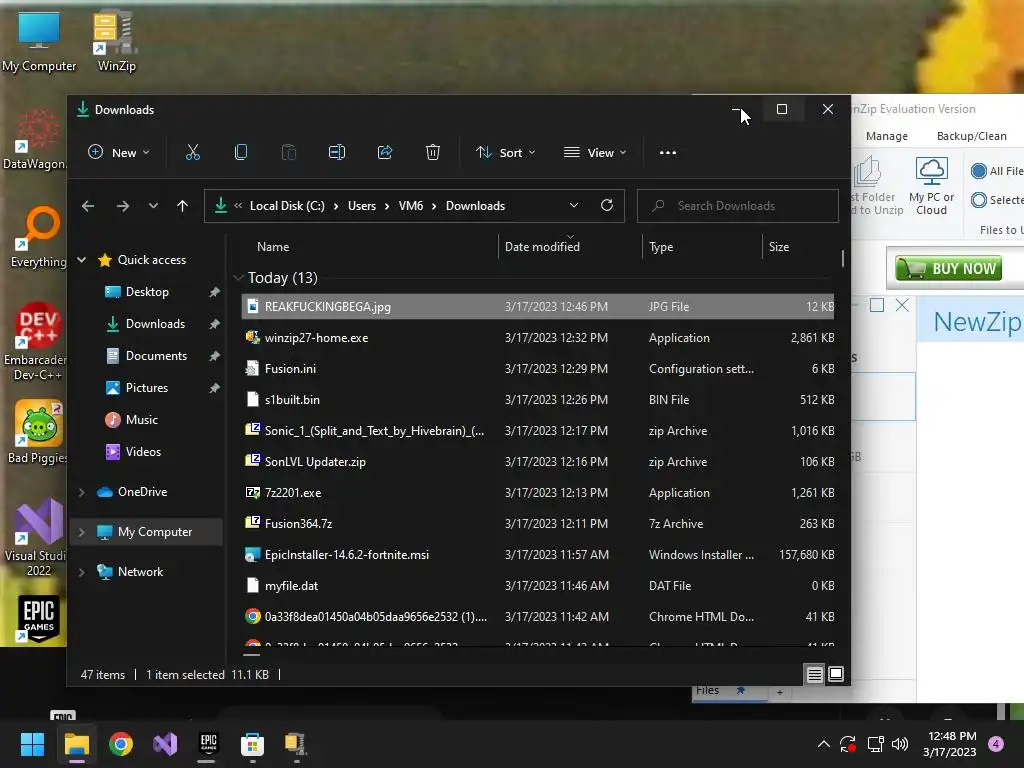Go back with the left arrow
This screenshot has width=1024, height=768.
click(88, 206)
